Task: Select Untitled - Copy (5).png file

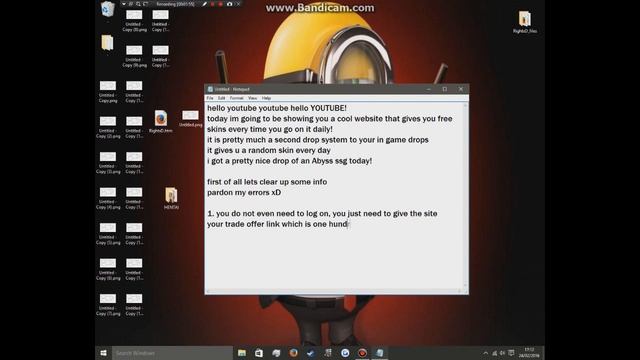Action: (x=108, y=233)
